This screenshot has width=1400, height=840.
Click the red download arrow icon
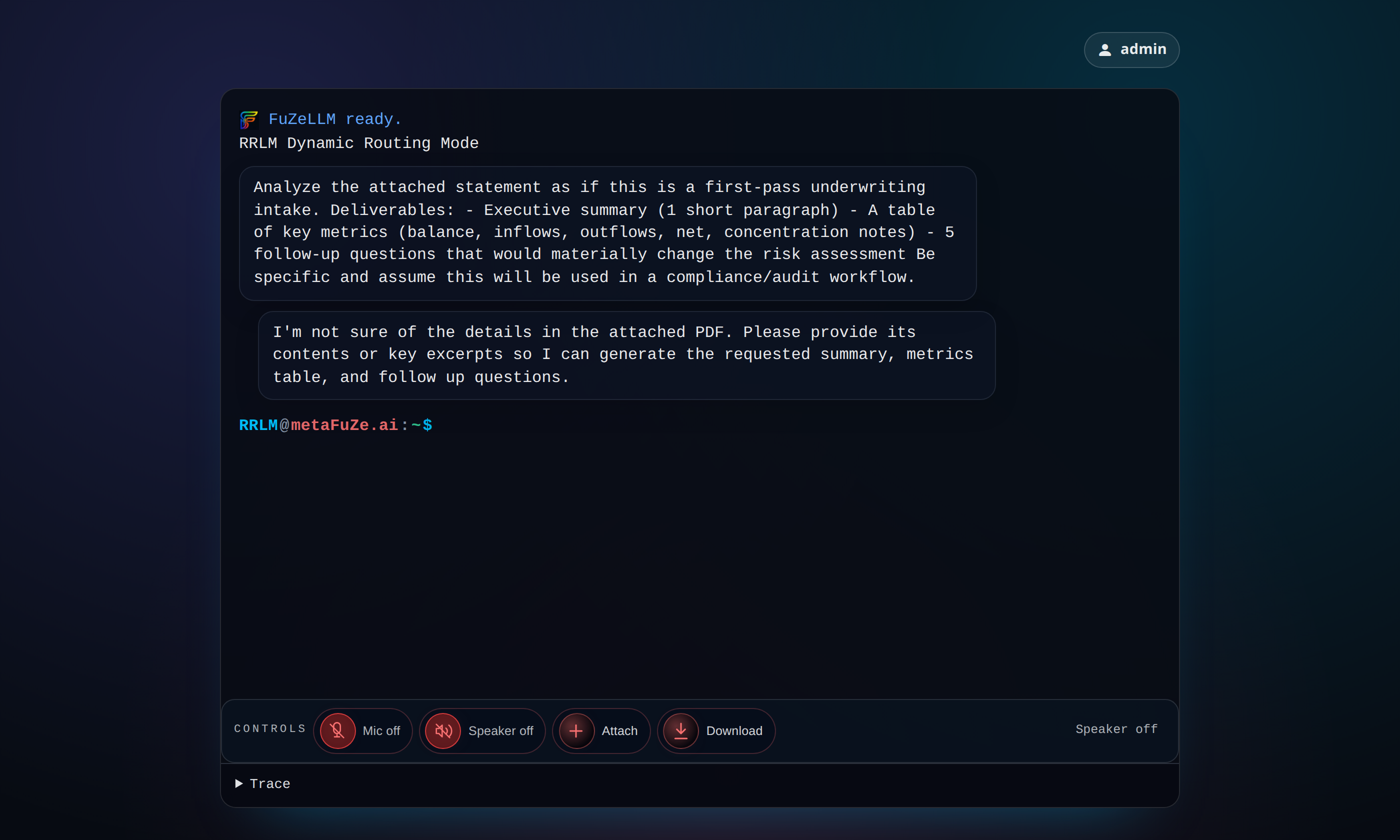point(681,731)
